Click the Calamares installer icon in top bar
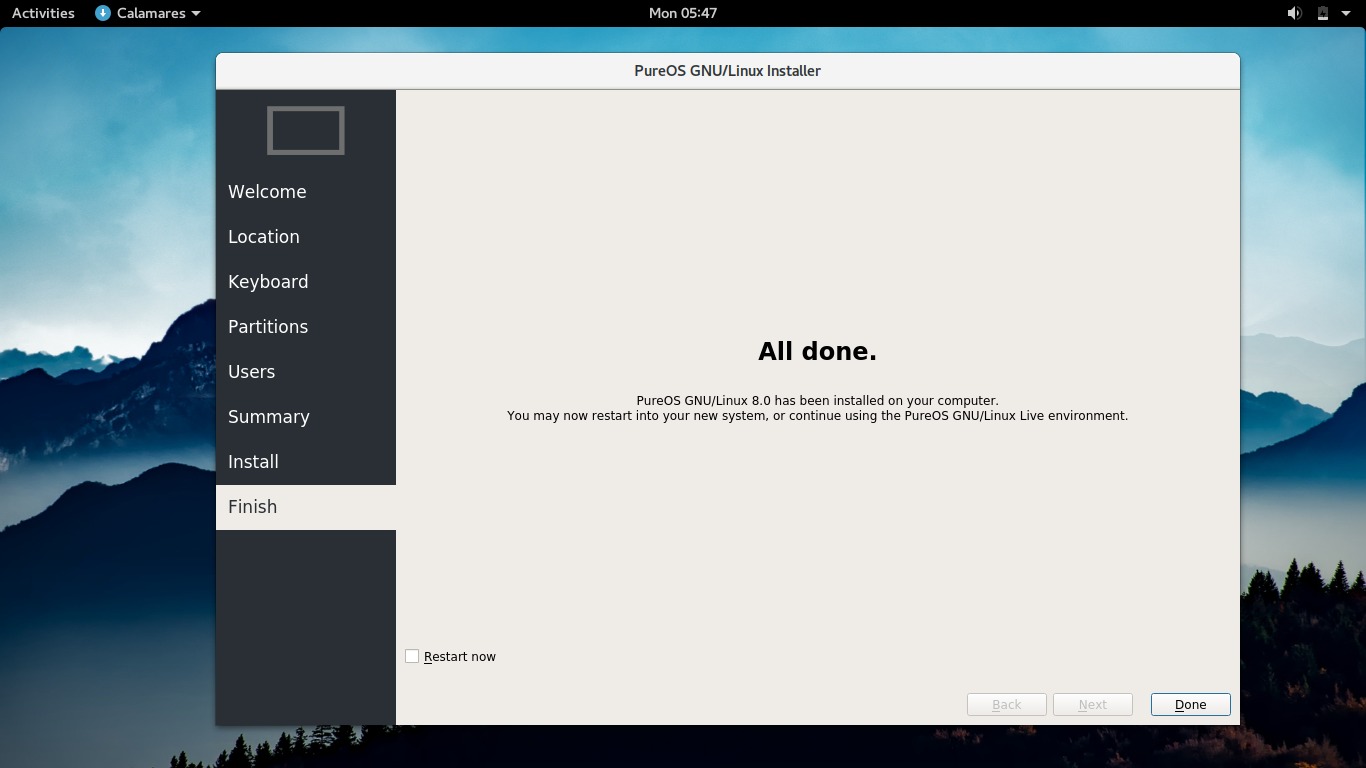The width and height of the screenshot is (1366, 768). click(x=100, y=13)
